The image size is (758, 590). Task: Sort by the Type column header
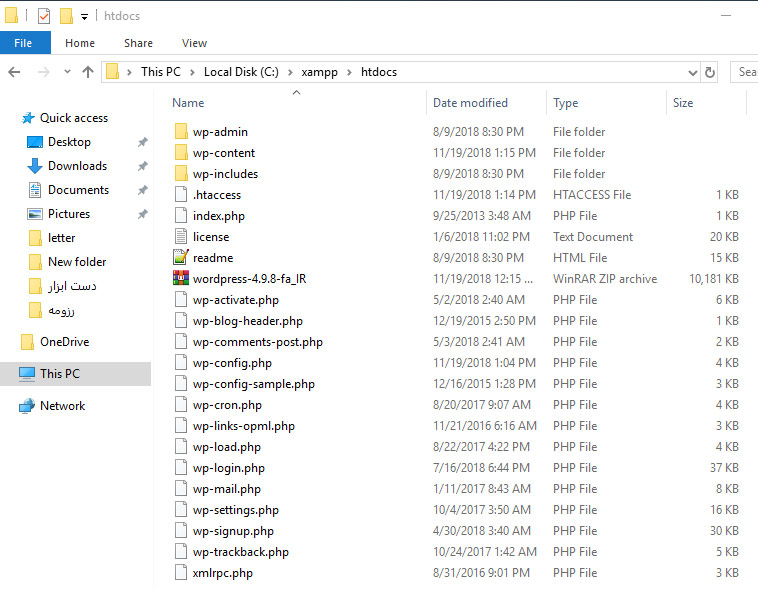tap(566, 103)
